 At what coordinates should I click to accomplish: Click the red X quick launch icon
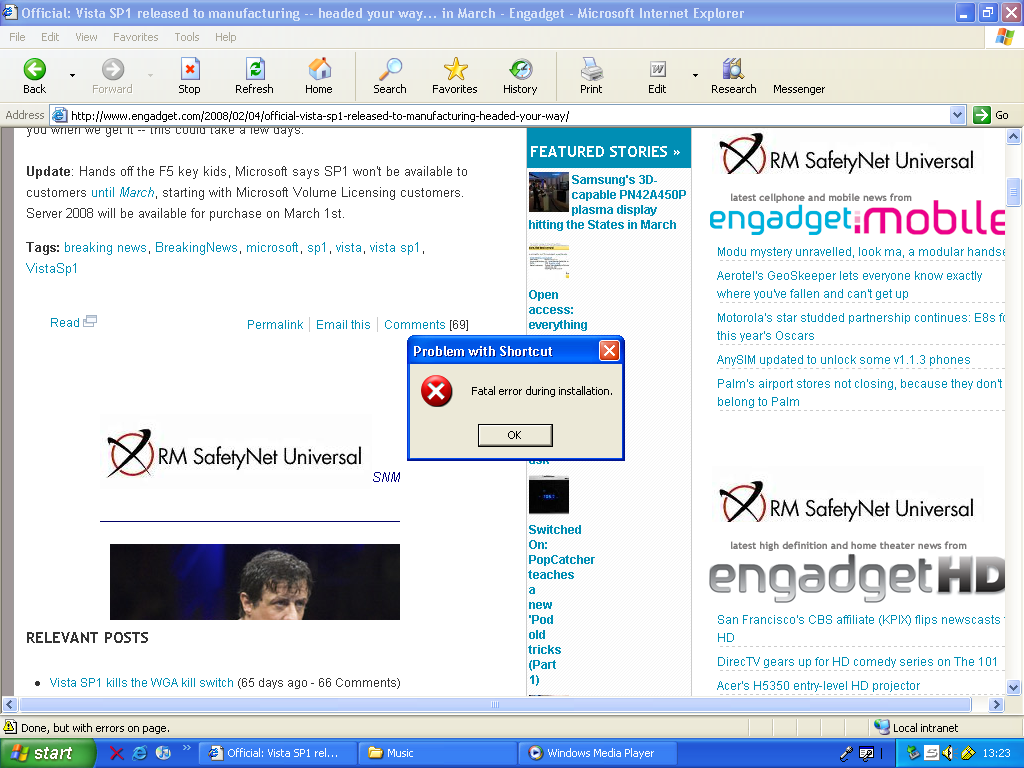pyautogui.click(x=117, y=753)
